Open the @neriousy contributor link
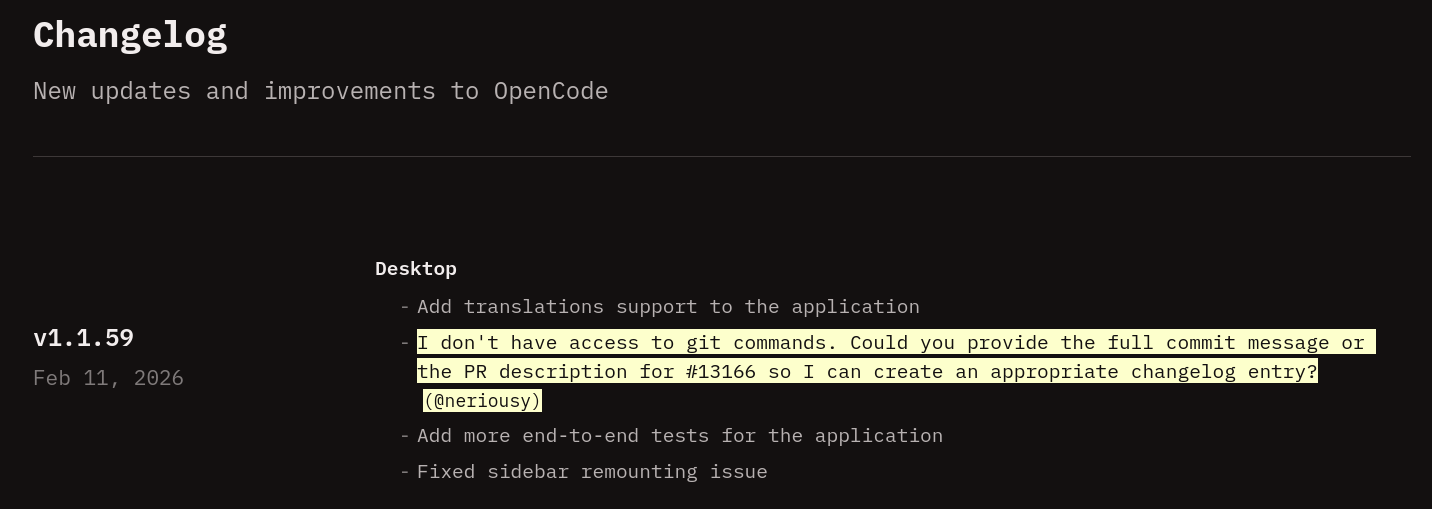1432x509 pixels. 482,401
